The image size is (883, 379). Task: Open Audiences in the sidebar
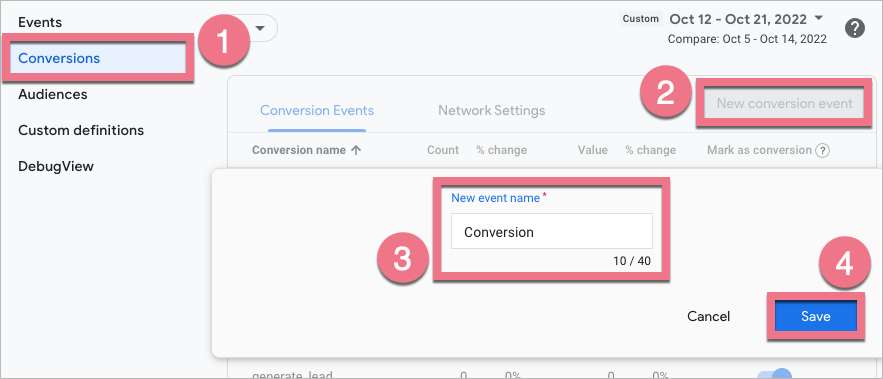pos(53,94)
